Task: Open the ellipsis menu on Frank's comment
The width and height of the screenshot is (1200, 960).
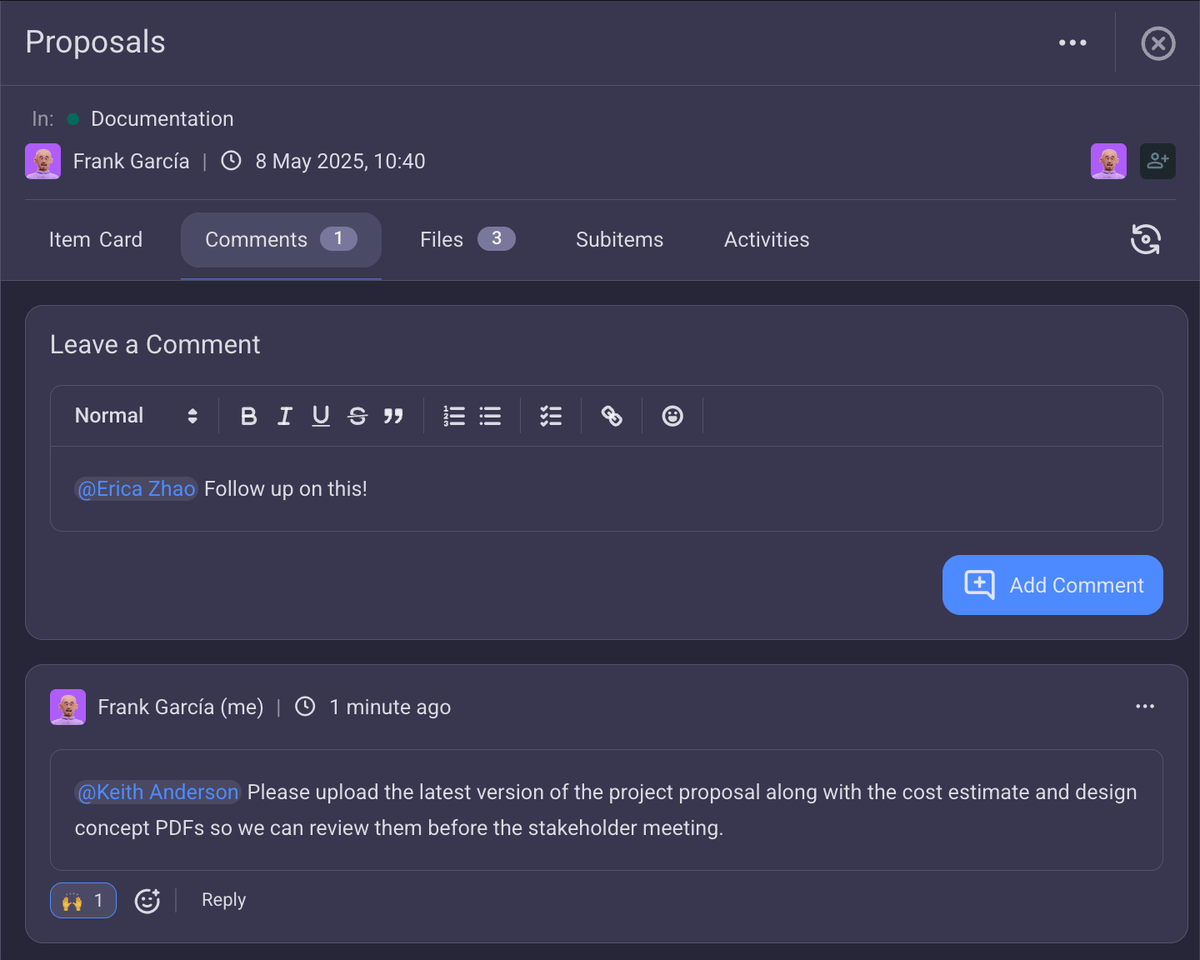Action: [x=1144, y=706]
